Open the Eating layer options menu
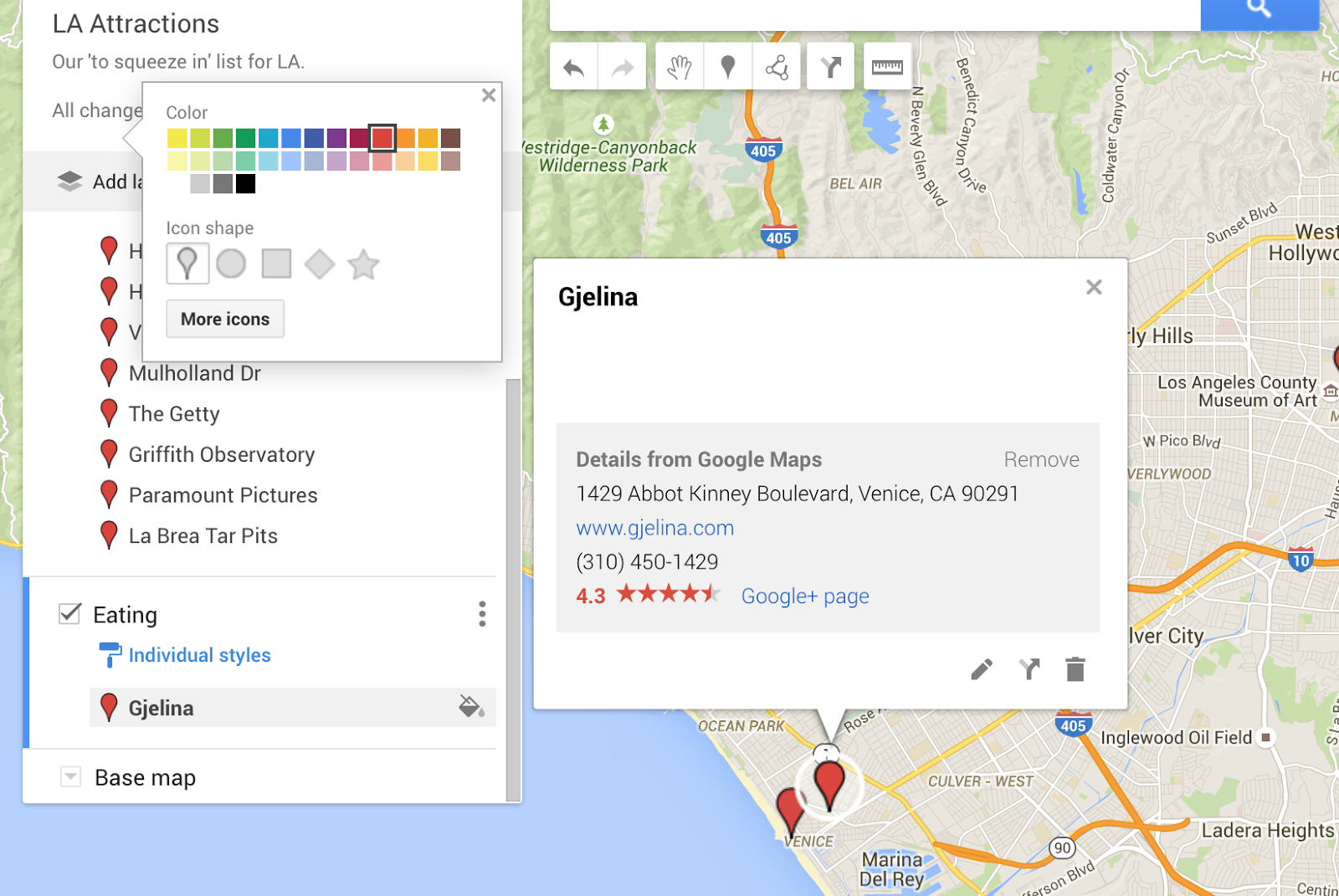The image size is (1339, 896). tap(482, 614)
